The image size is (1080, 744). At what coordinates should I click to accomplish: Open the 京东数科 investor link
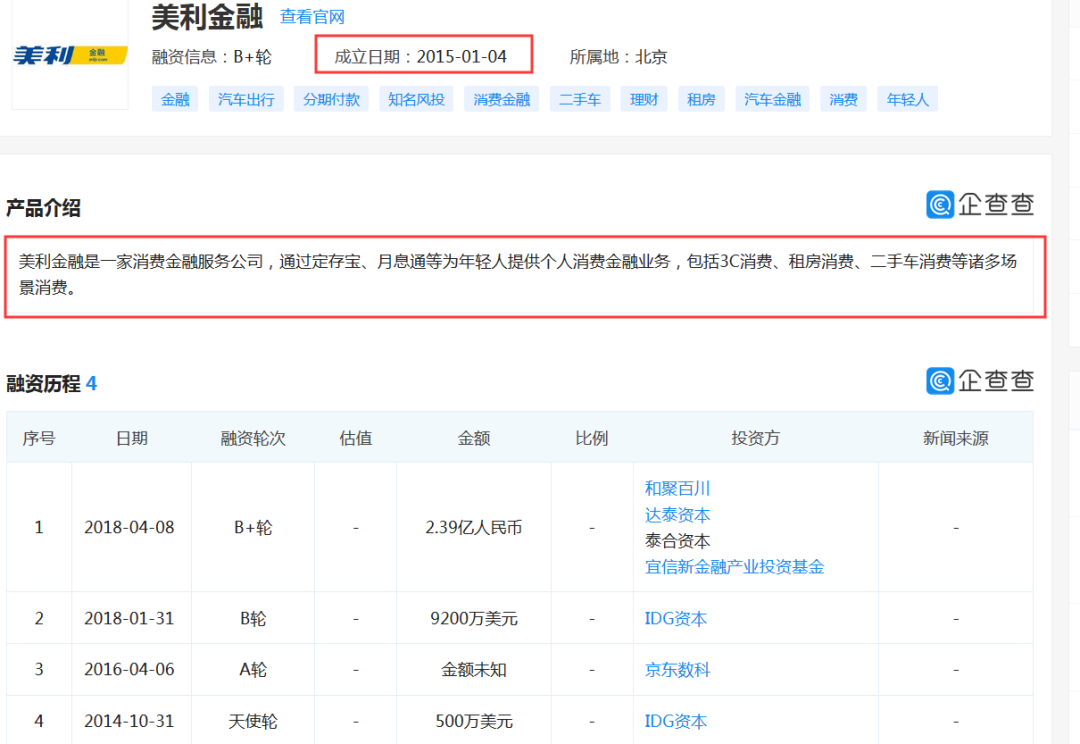point(677,670)
